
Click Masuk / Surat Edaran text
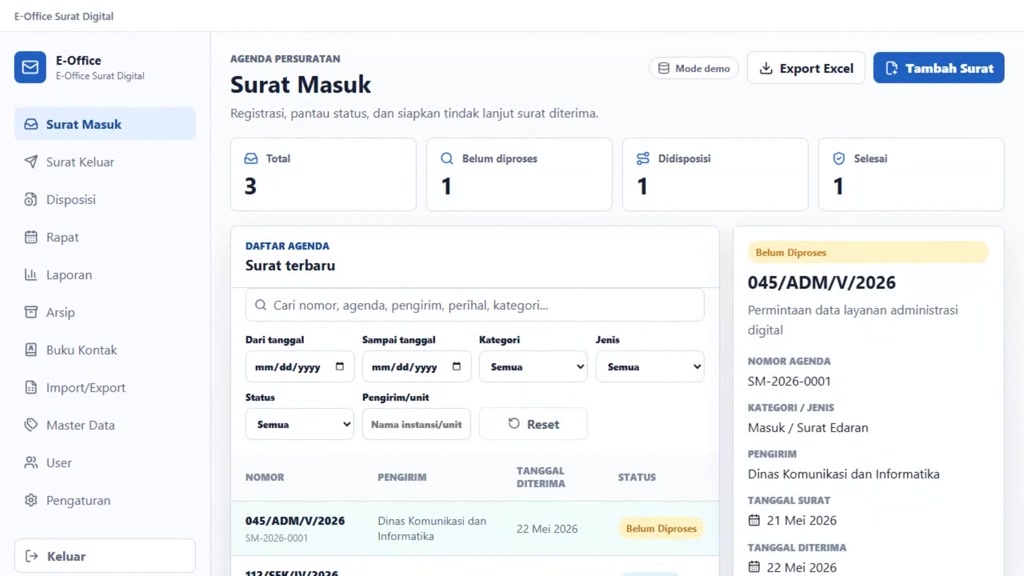(x=808, y=428)
